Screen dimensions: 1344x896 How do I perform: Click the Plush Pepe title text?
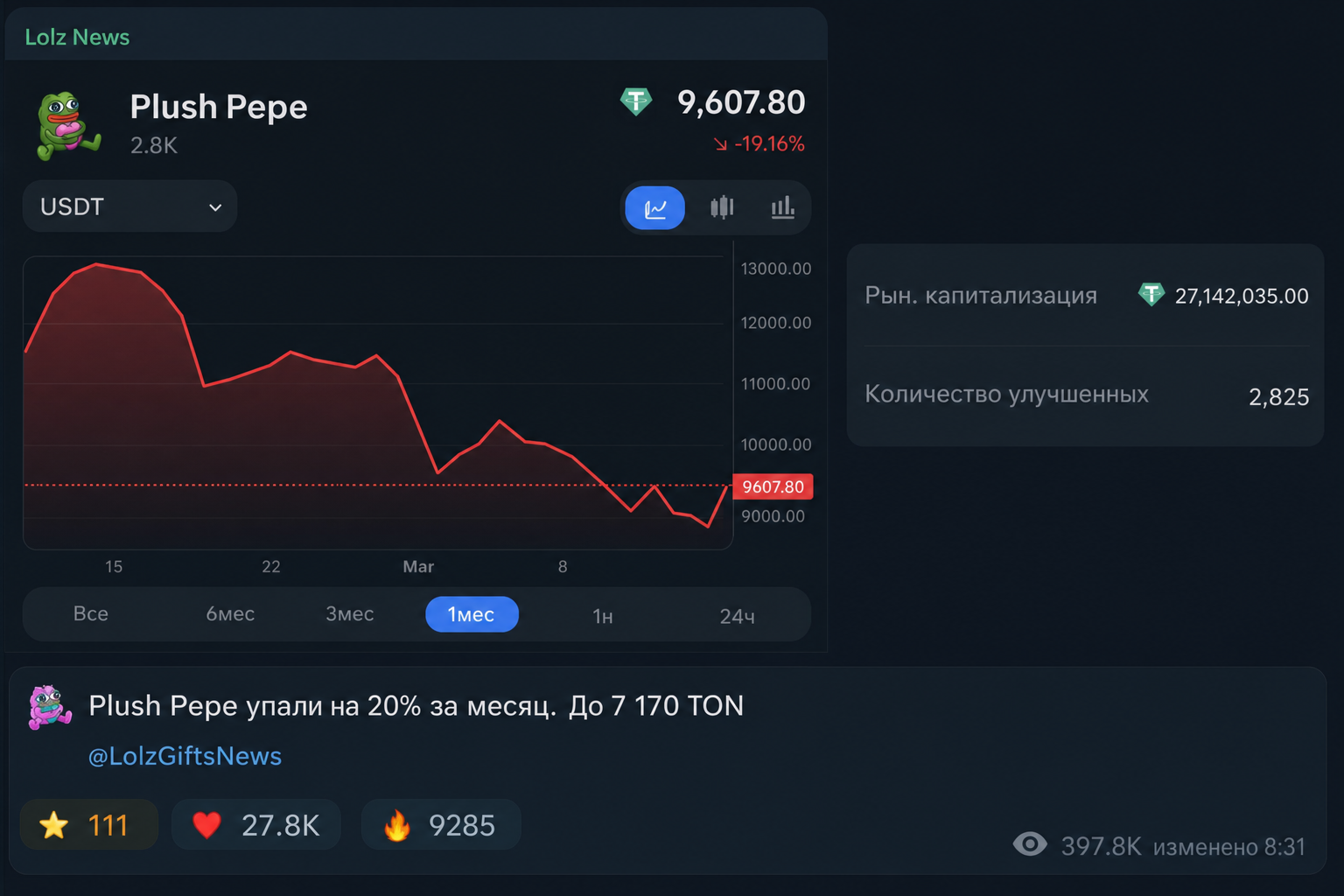coord(219,107)
